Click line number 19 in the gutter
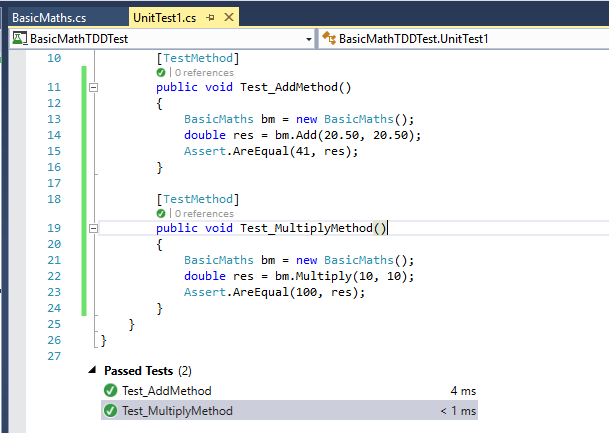 pos(54,228)
